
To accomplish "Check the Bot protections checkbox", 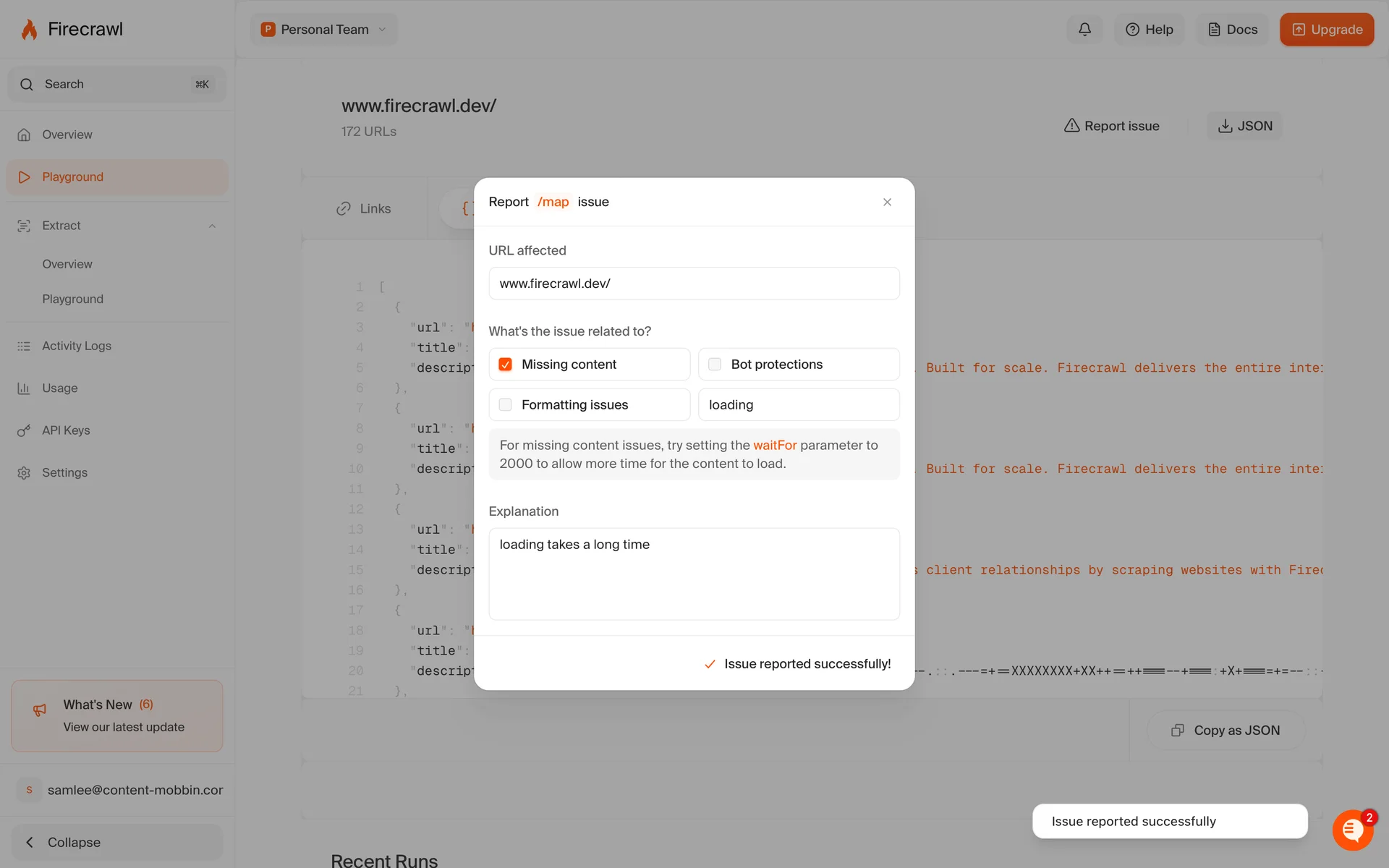I will click(715, 365).
